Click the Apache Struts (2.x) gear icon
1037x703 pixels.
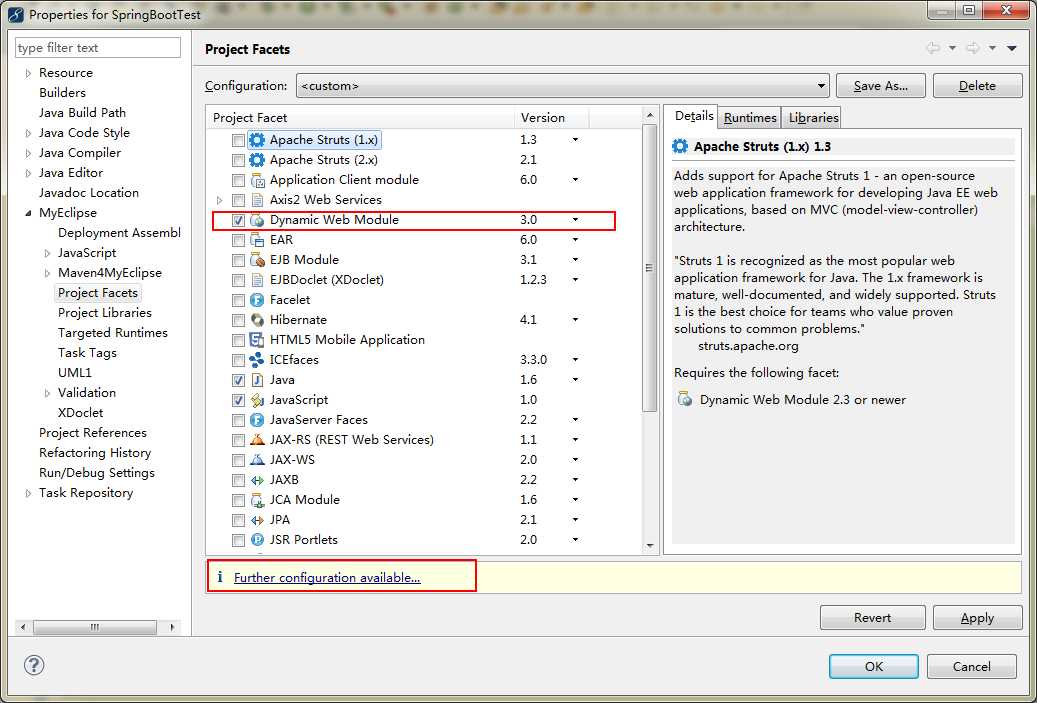pyautogui.click(x=257, y=160)
